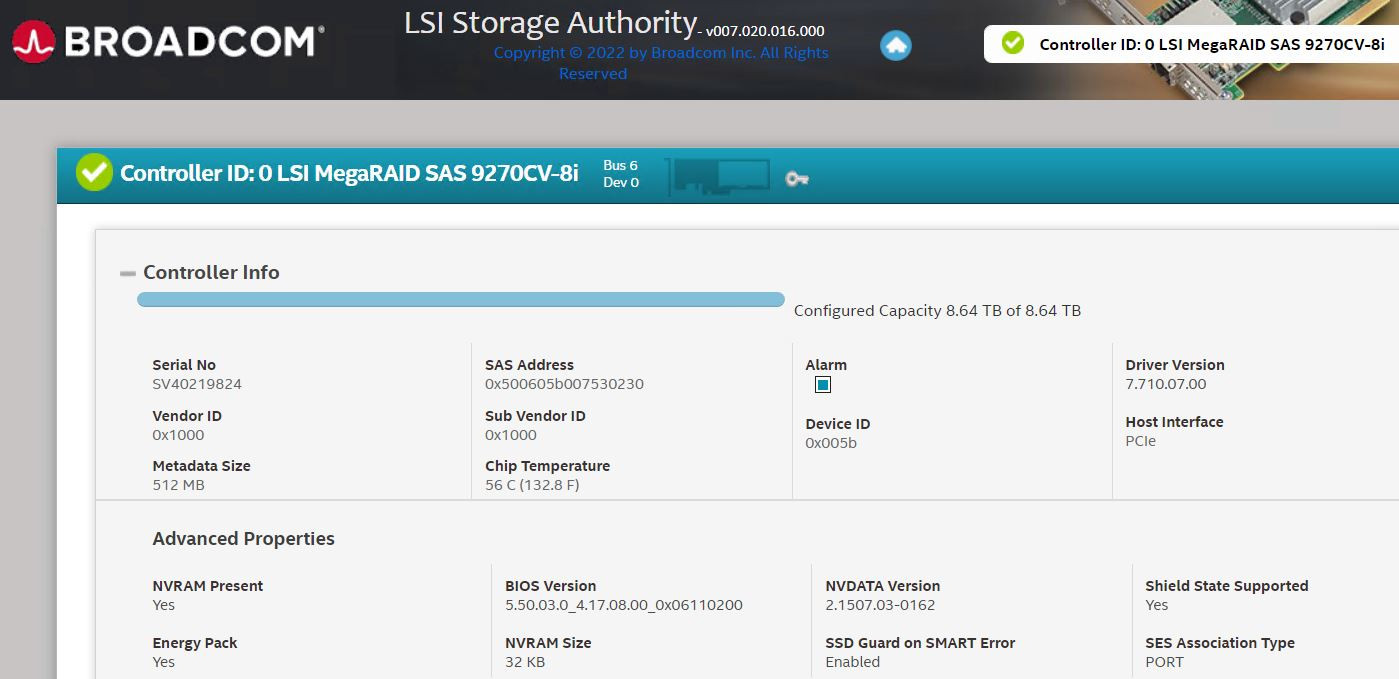
Task: Click the Advanced Properties heading
Action: 244,538
